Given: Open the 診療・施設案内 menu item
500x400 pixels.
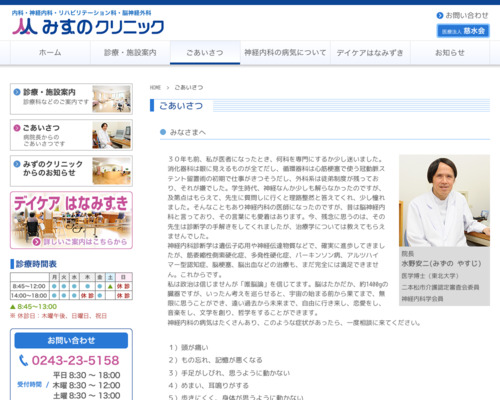Looking at the screenshot, I should pos(130,53).
